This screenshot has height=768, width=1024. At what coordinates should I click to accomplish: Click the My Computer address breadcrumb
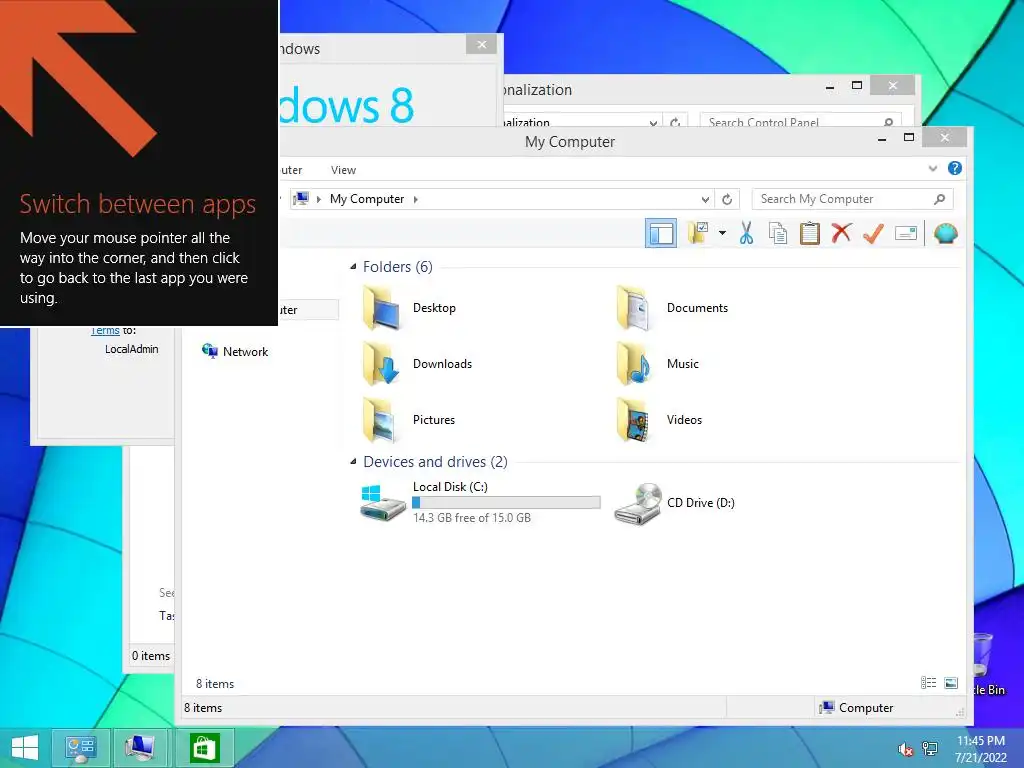[x=366, y=199]
